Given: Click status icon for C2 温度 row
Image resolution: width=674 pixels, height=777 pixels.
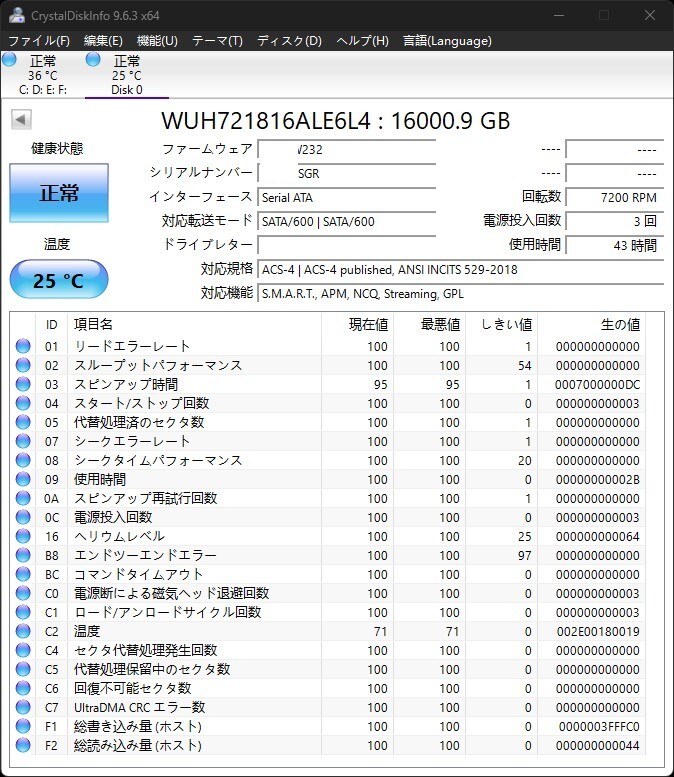Looking at the screenshot, I should coord(23,631).
